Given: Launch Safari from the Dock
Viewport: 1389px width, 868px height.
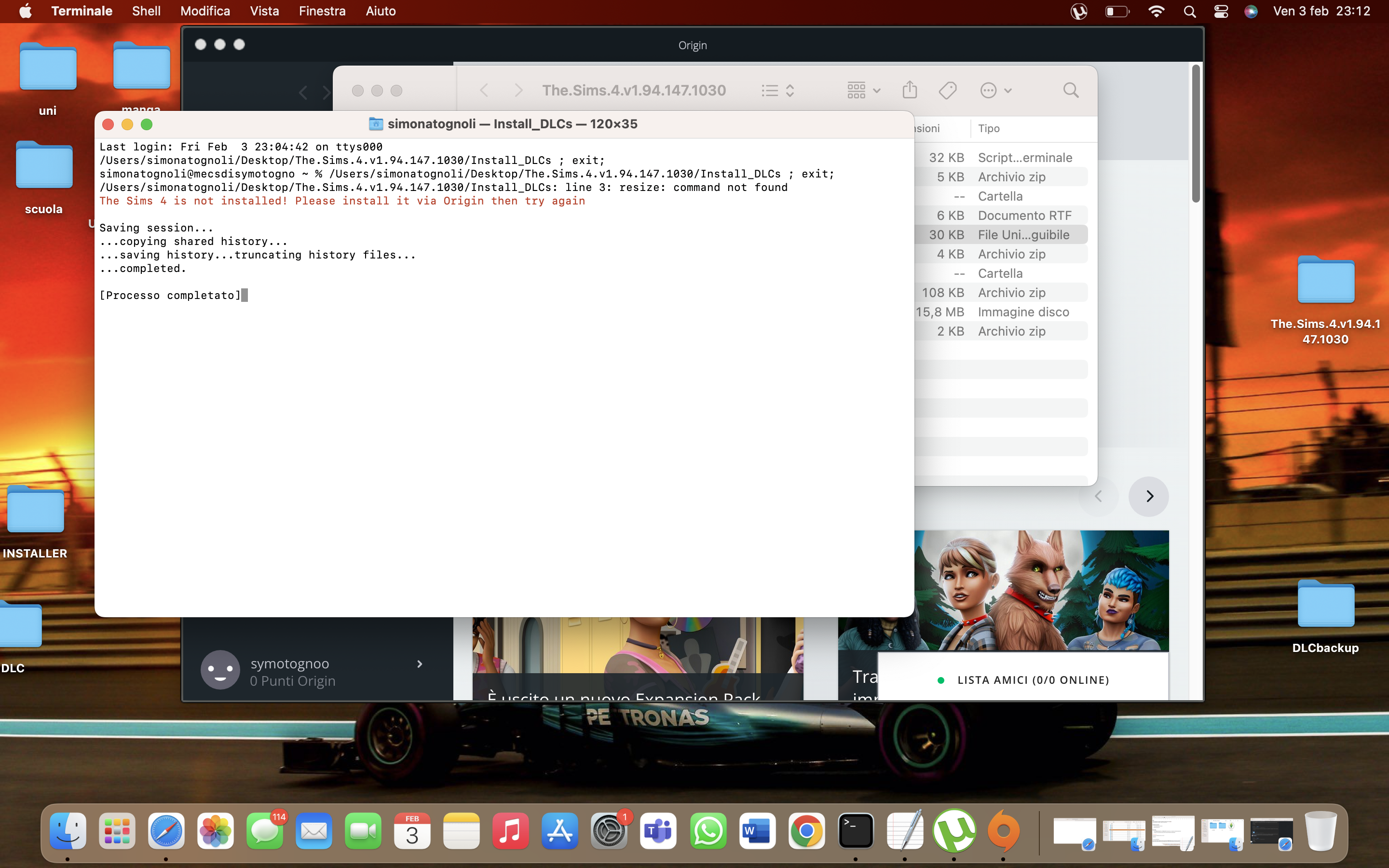Looking at the screenshot, I should [x=166, y=831].
